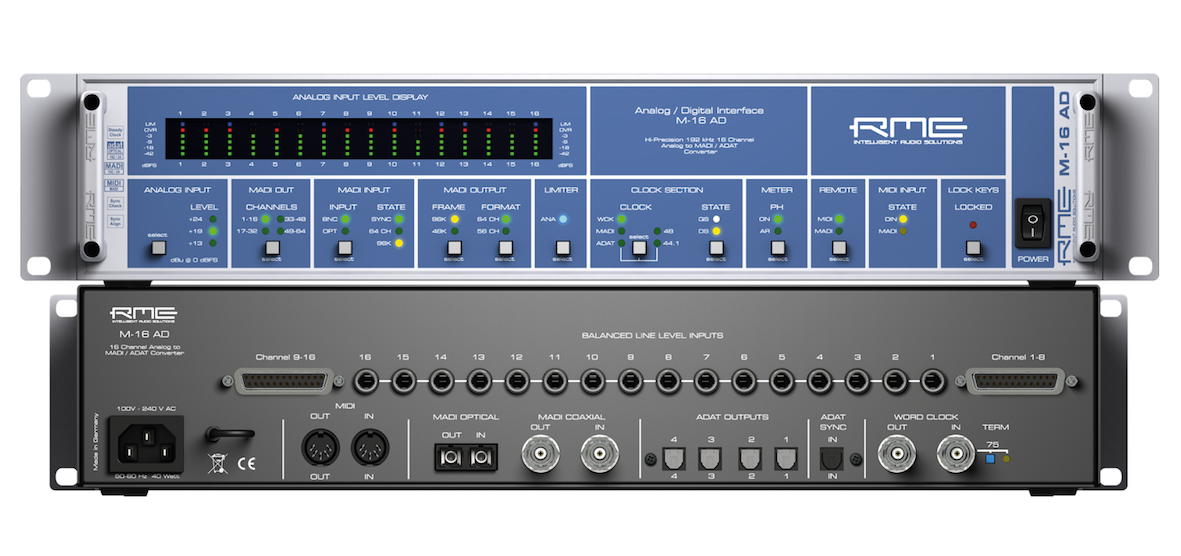1181x556 pixels.
Task: Click the MIDI Input DIN LED
Action: pyautogui.click(x=902, y=219)
